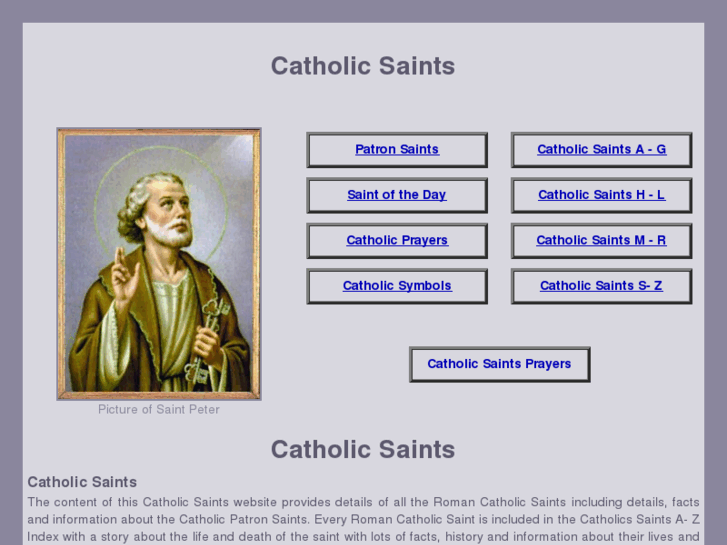This screenshot has width=727, height=545.
Task: Open the Catholic Prayers link
Action: tap(397, 240)
